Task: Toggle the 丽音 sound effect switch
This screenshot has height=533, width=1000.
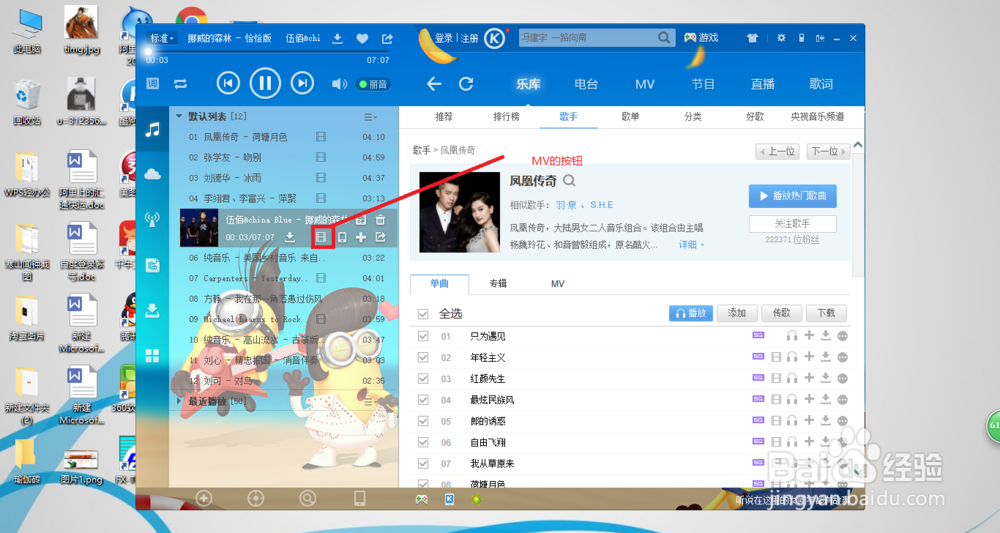Action: click(x=374, y=84)
